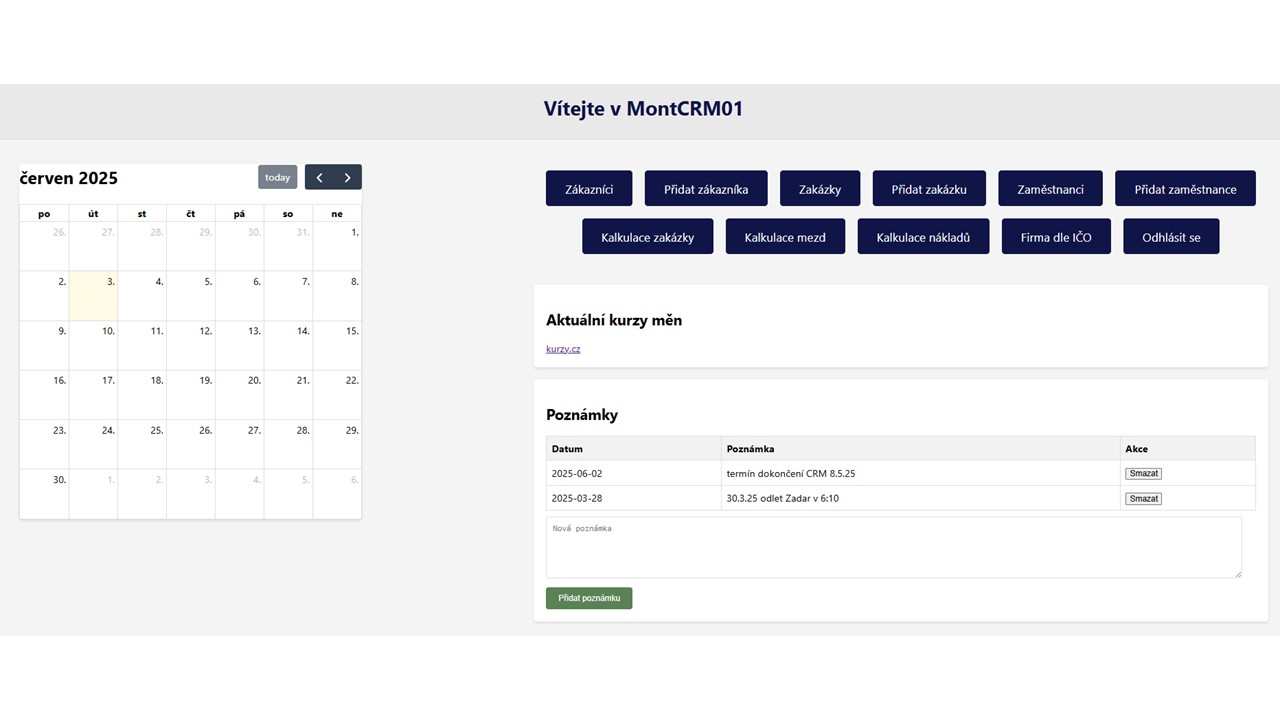The image size is (1280, 720).
Task: Open the Zakázky list
Action: pyautogui.click(x=820, y=189)
